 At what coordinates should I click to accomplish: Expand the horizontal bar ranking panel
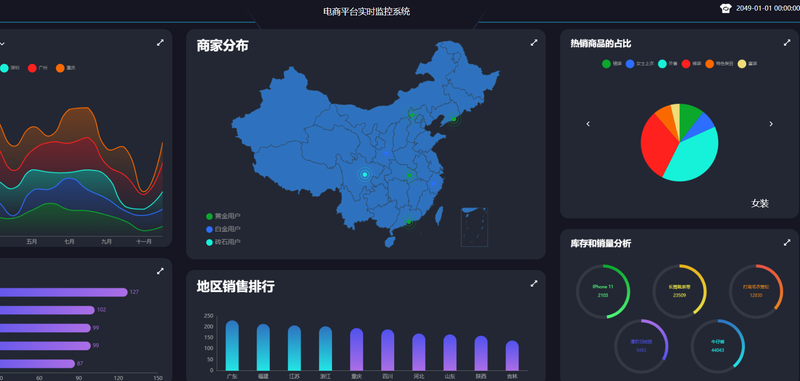point(160,271)
